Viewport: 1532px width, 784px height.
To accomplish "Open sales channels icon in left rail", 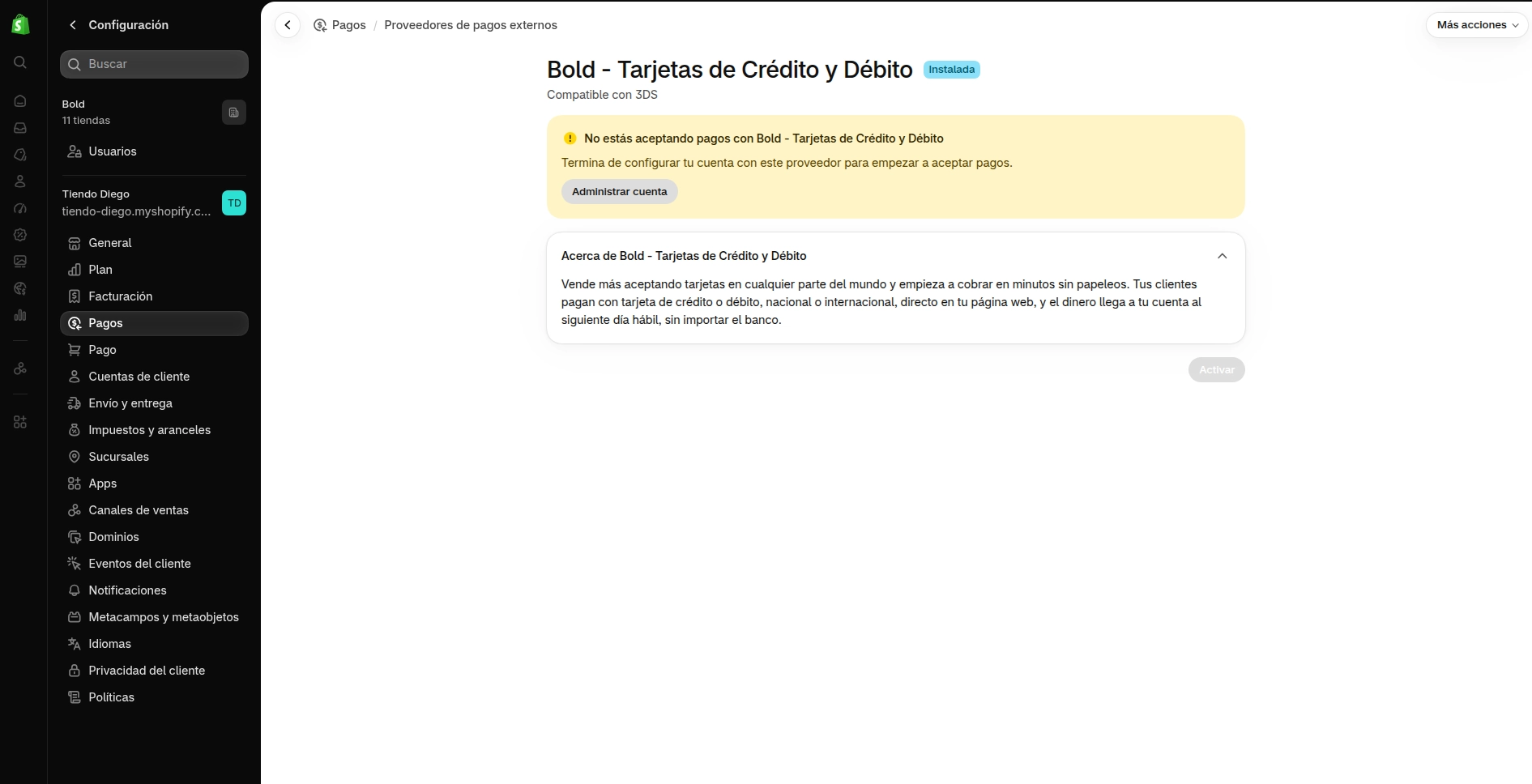I will (x=20, y=369).
